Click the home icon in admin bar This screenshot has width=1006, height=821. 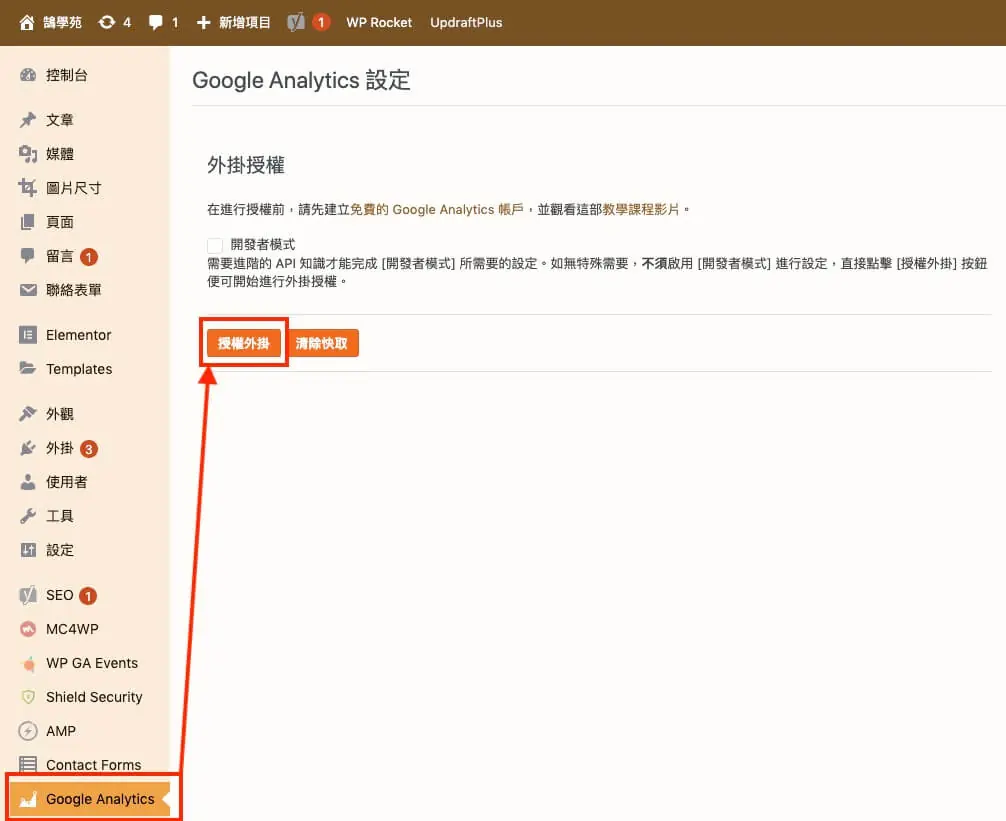point(26,23)
